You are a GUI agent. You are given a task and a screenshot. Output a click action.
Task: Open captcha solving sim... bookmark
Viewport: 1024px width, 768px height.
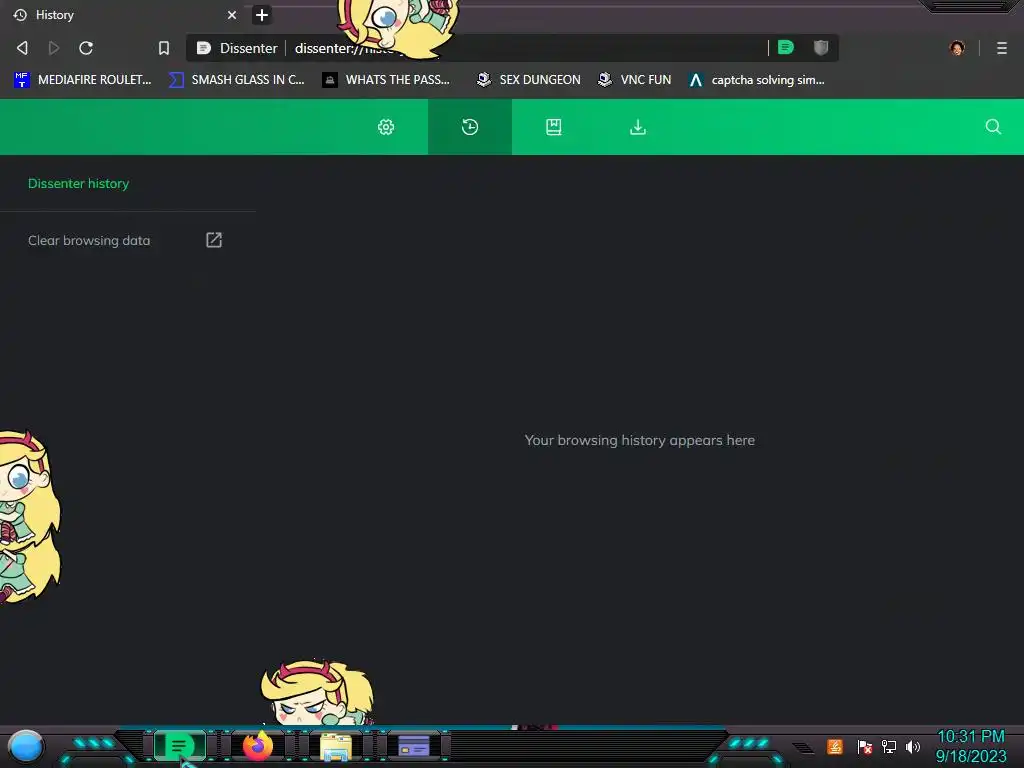point(757,80)
